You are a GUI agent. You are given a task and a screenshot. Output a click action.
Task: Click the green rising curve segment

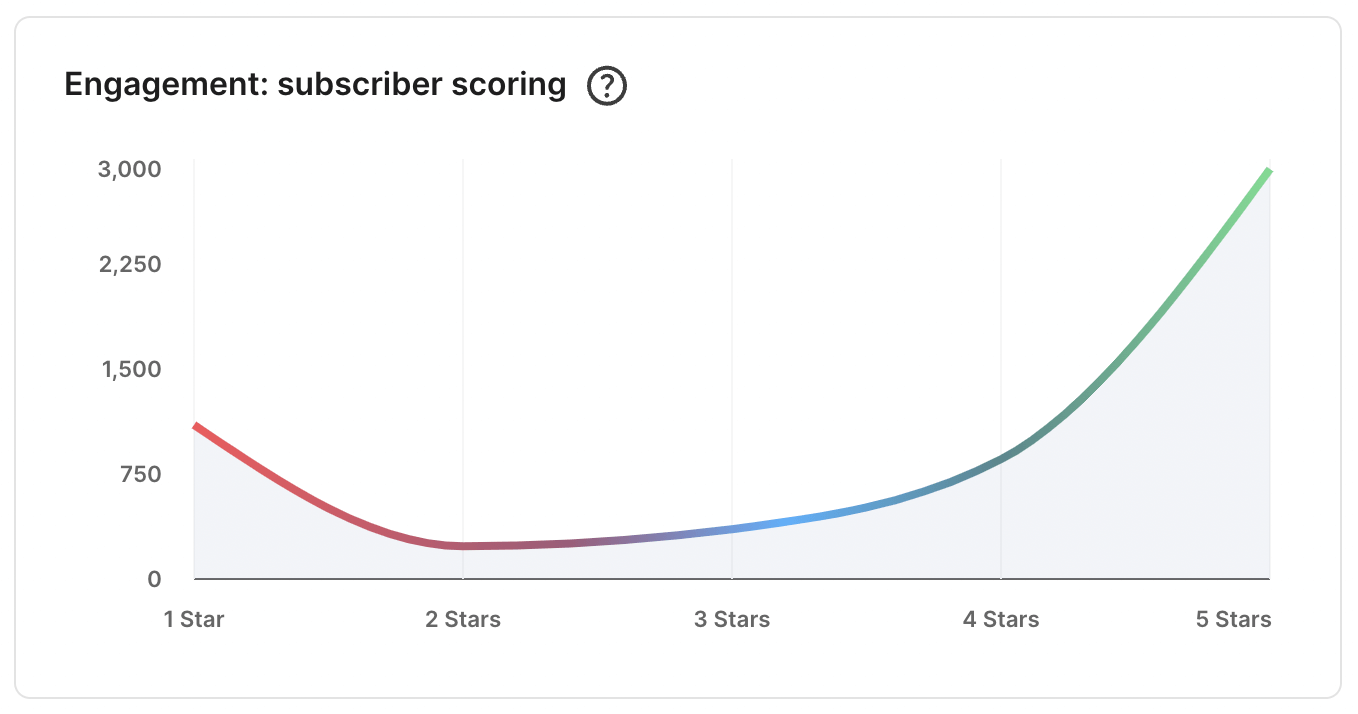[x=1180, y=286]
